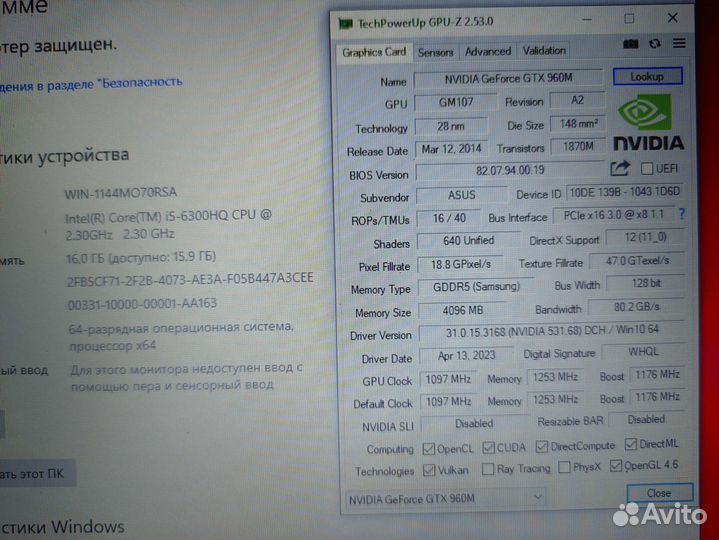The width and height of the screenshot is (719, 540).
Task: Click device name WIN-1144MO70RSA in Settings
Action: pos(121,193)
